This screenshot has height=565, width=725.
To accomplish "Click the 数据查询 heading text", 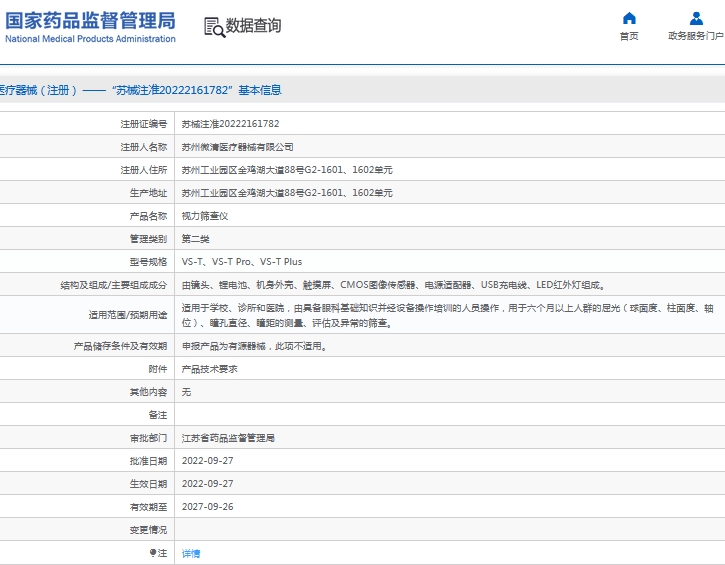I will [x=253, y=25].
